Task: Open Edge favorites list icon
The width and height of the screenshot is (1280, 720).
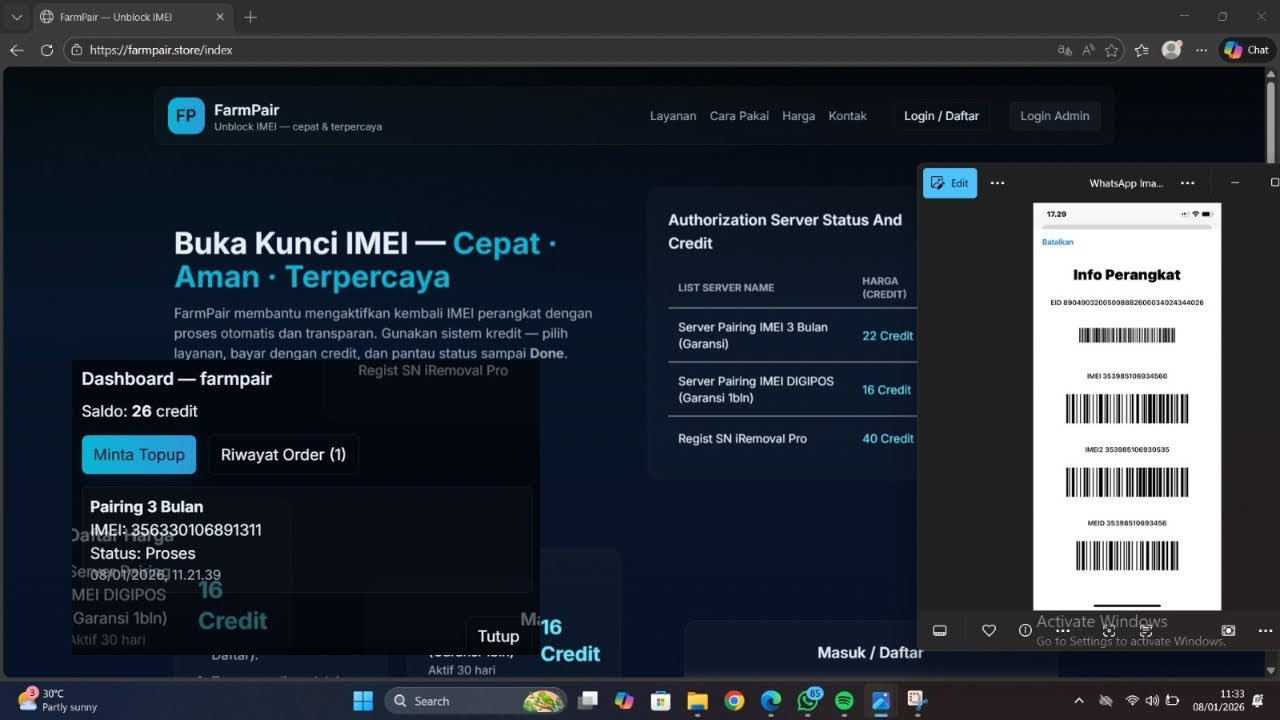Action: pos(1142,50)
